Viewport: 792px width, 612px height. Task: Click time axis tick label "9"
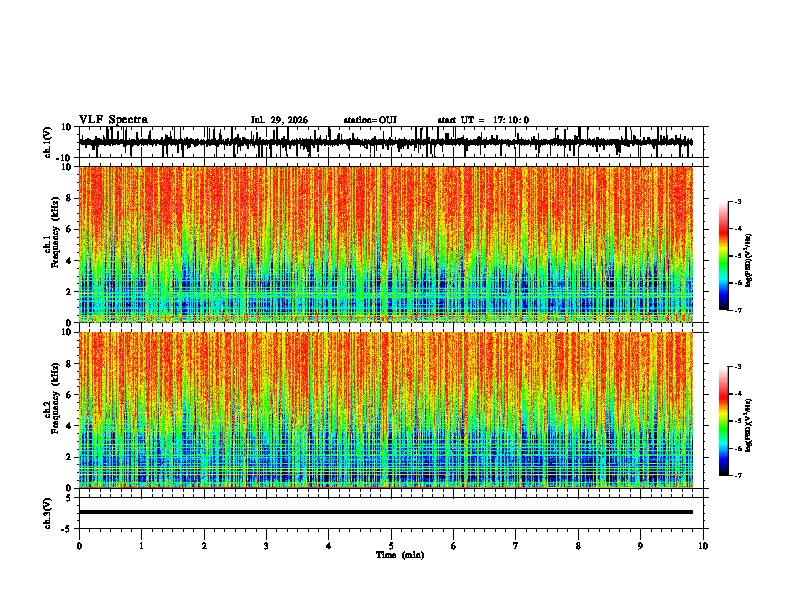pos(640,546)
